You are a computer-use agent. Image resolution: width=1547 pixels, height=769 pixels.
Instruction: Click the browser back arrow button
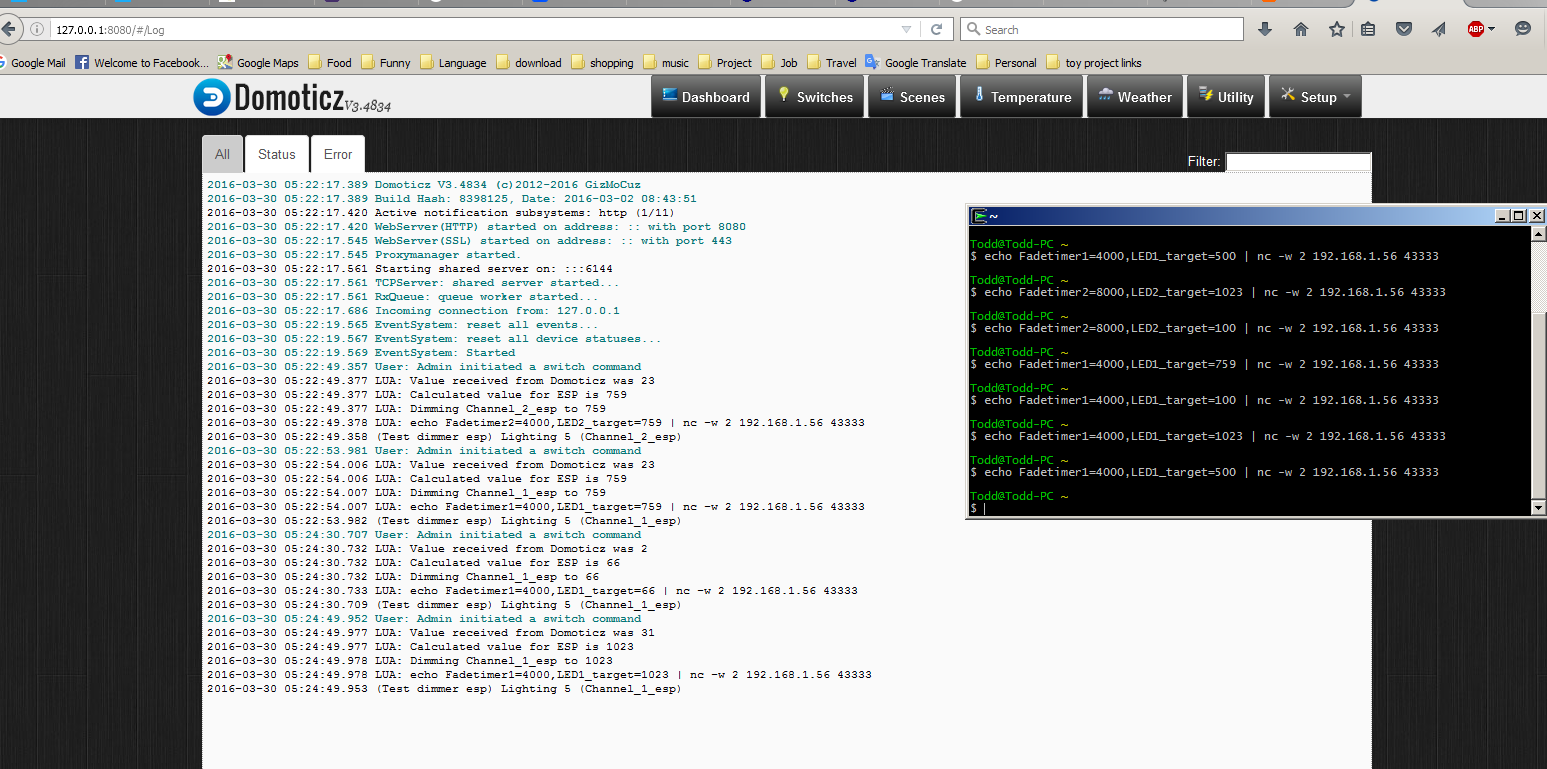click(9, 29)
